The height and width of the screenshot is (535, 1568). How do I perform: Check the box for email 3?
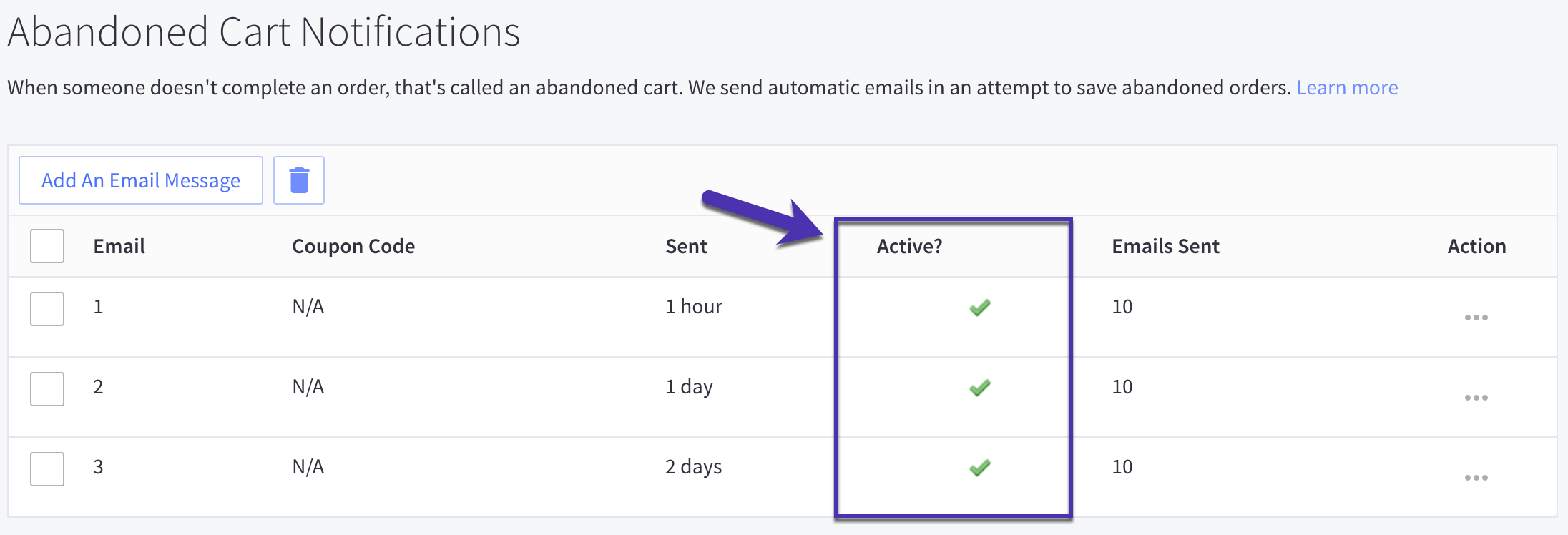47,469
